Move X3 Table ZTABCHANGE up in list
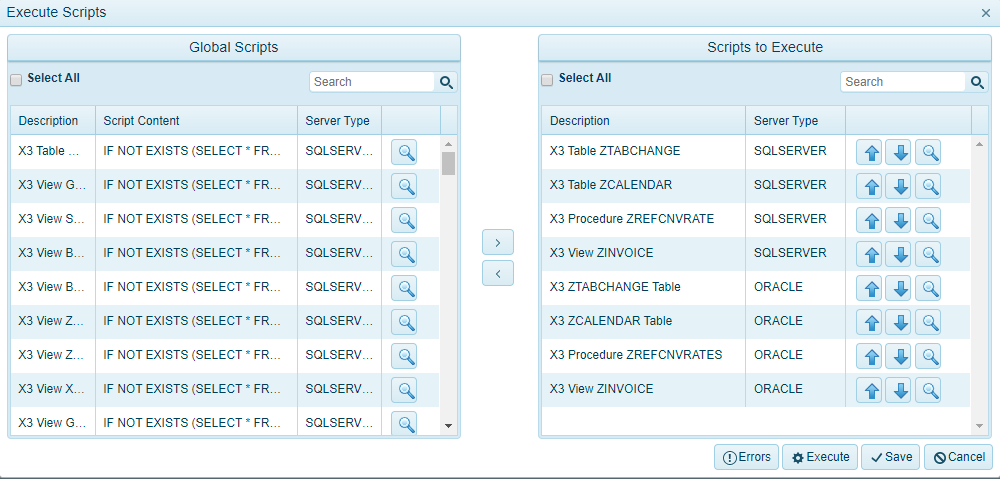 pyautogui.click(x=870, y=152)
